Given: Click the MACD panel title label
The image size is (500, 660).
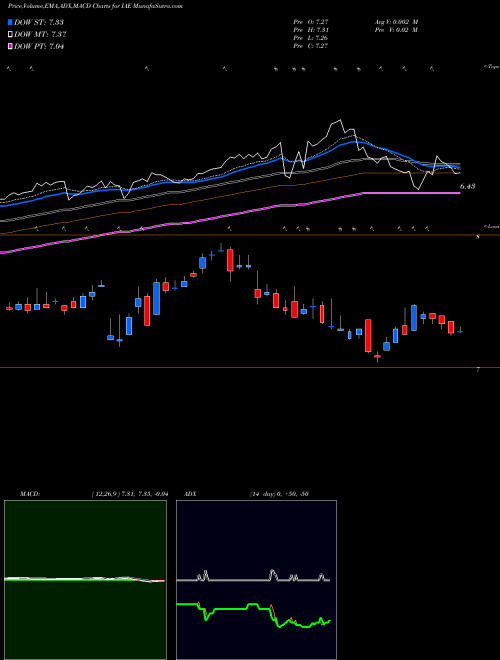Looking at the screenshot, I should [x=30, y=494].
